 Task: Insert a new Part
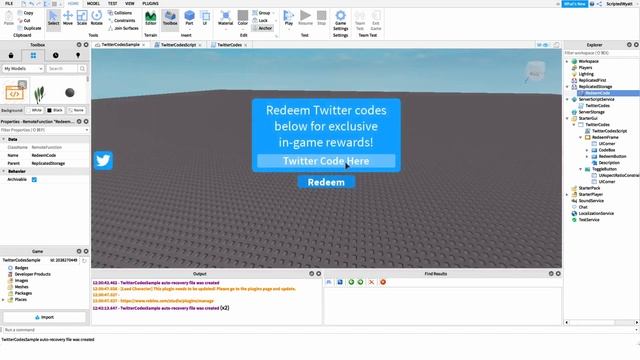coord(189,18)
